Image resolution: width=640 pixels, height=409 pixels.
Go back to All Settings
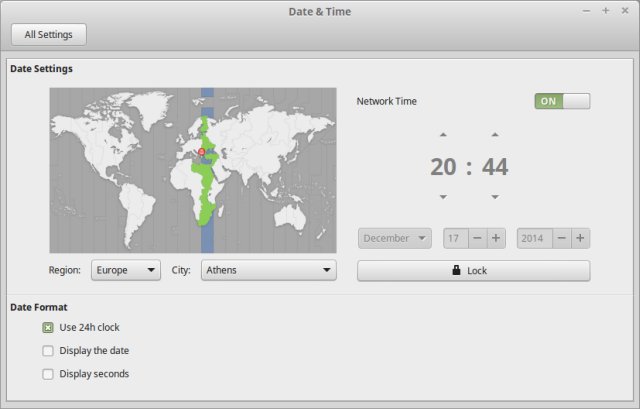tap(49, 35)
